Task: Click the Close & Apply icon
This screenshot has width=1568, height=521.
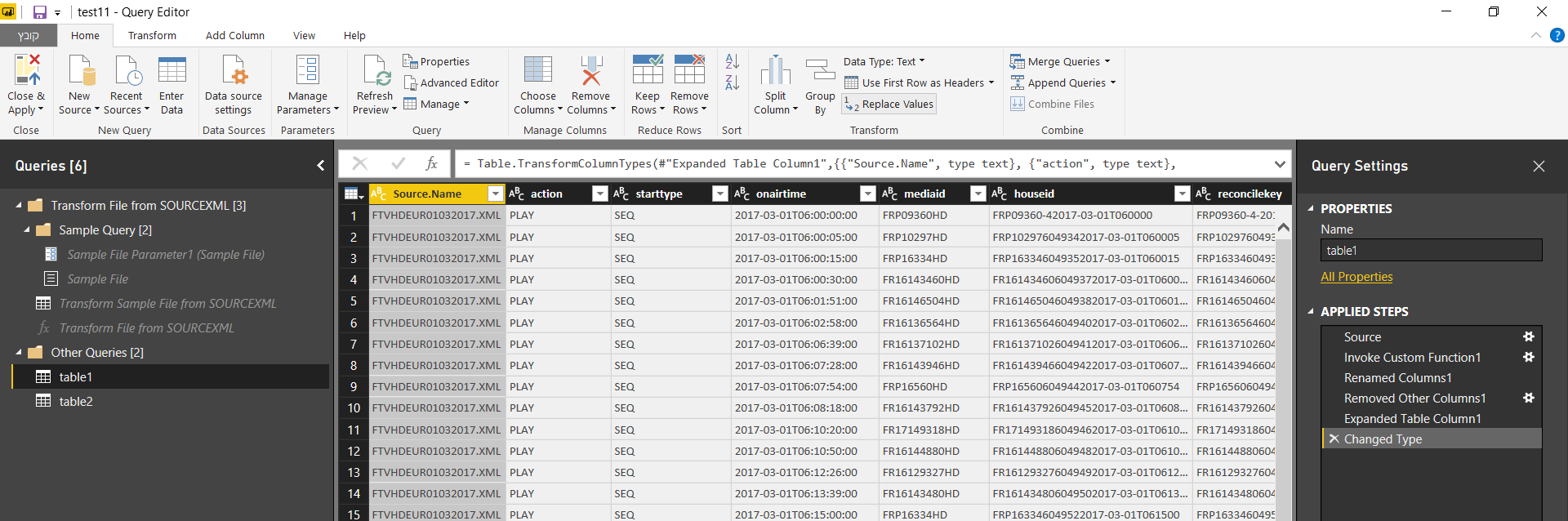Action: click(x=27, y=70)
